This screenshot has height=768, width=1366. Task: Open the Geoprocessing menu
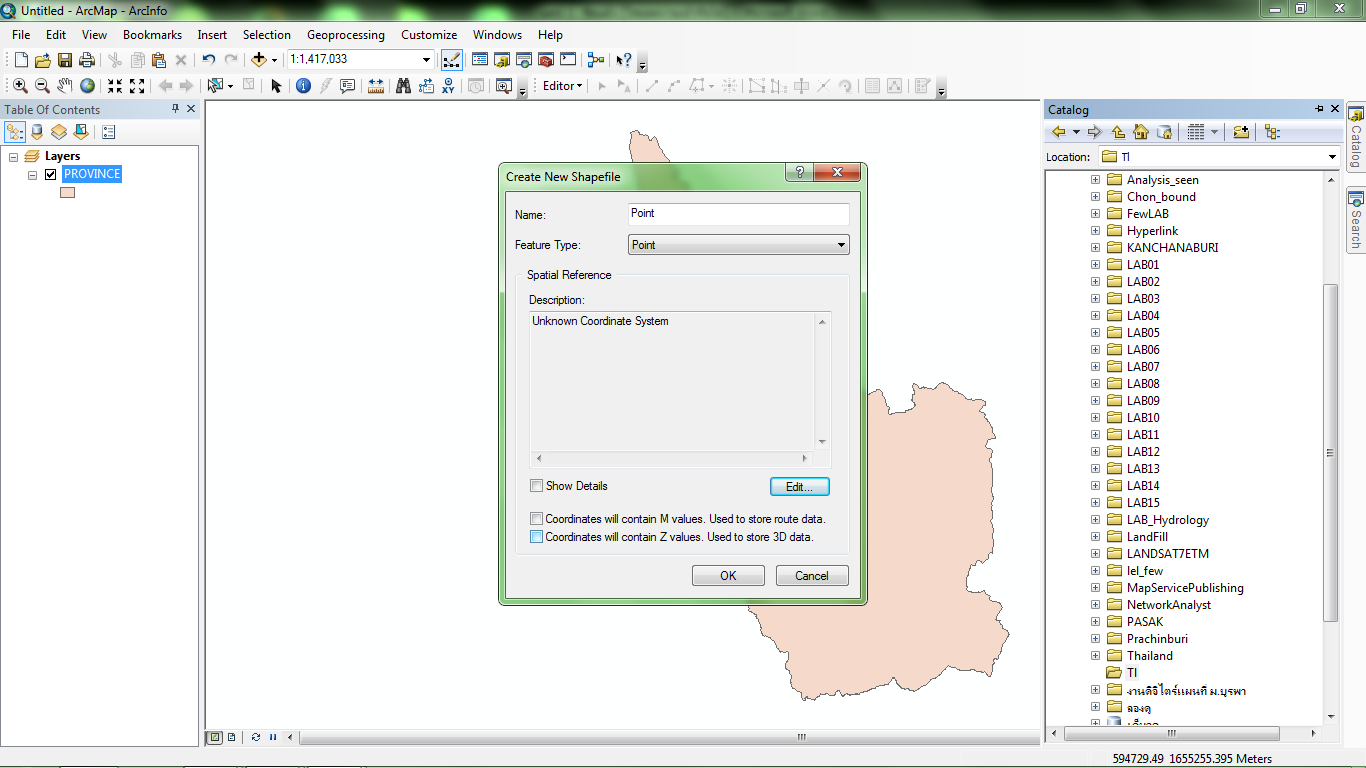click(345, 34)
